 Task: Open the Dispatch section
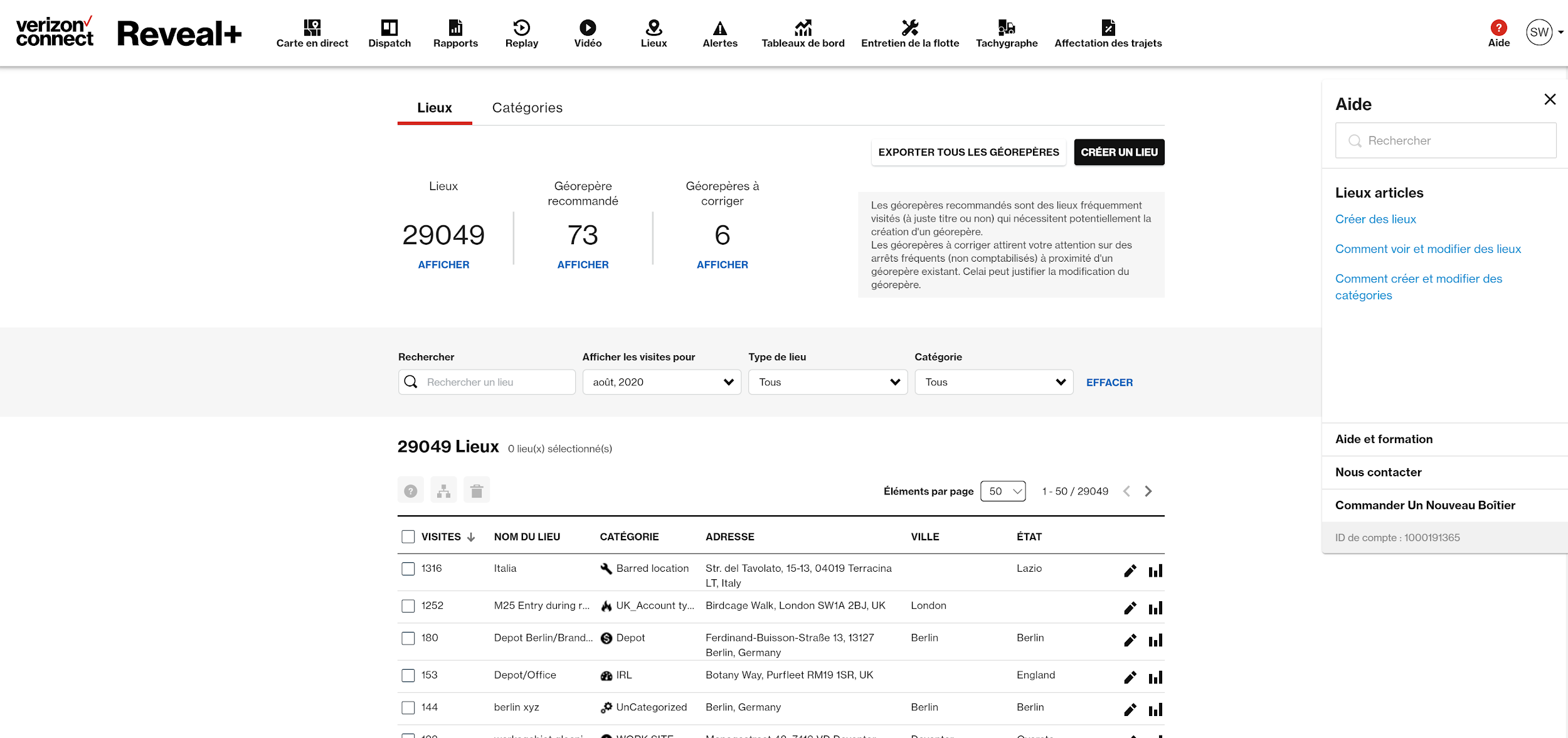click(x=389, y=33)
